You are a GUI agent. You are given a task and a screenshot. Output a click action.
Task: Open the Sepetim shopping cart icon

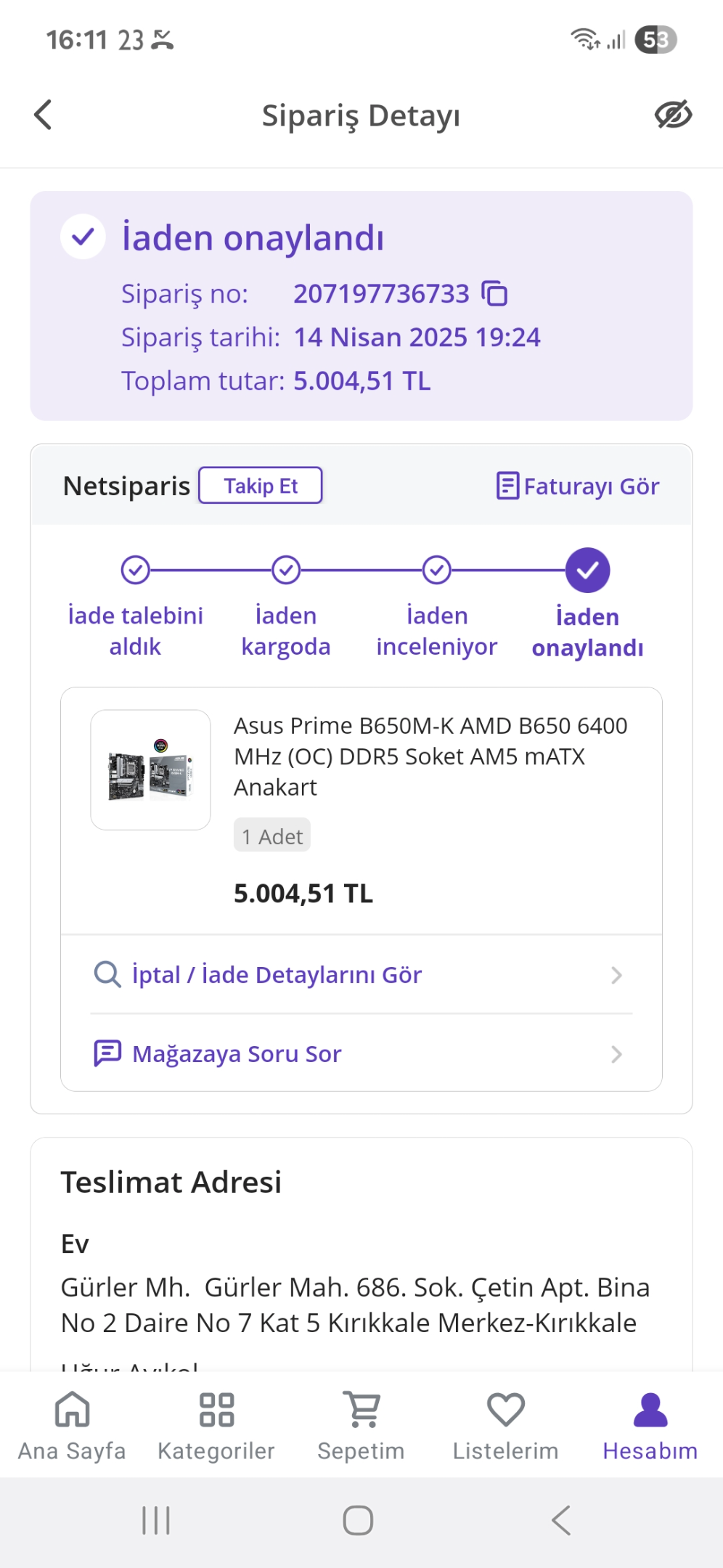click(x=361, y=1410)
